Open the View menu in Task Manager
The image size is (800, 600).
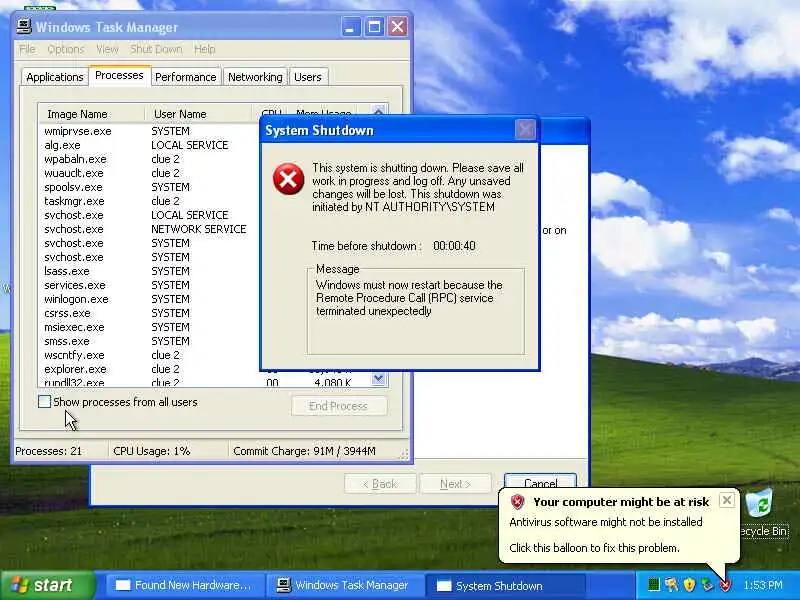(107, 49)
